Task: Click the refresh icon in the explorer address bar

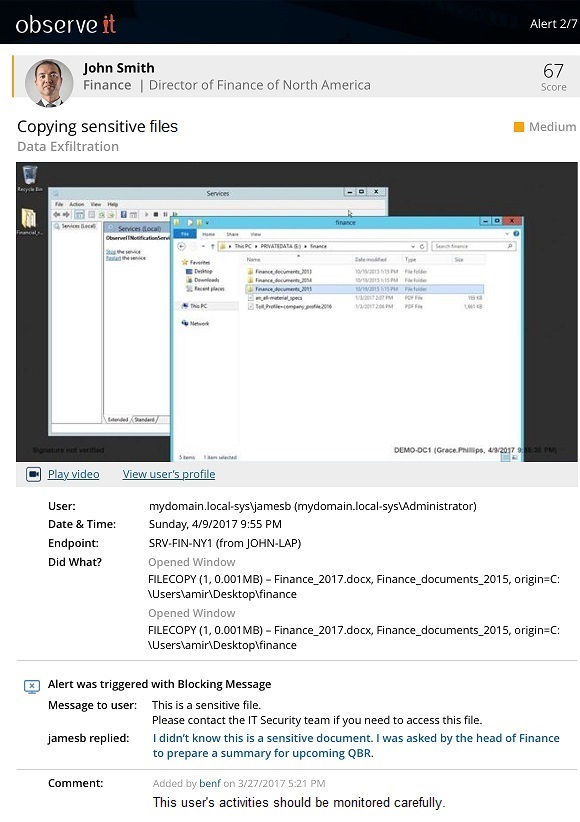Action: coord(422,246)
